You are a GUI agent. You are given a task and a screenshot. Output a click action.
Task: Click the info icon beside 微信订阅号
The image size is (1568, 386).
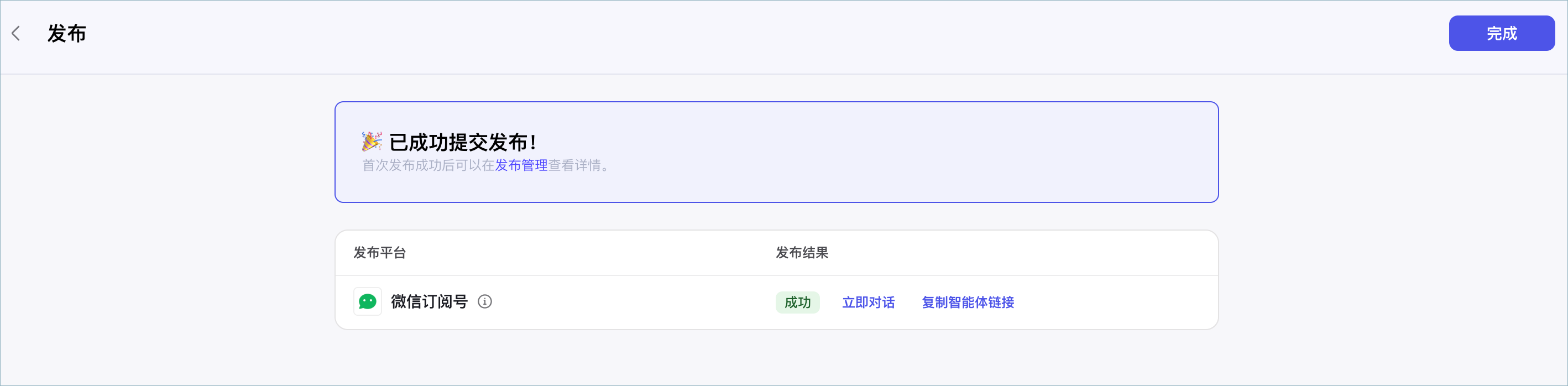[484, 302]
